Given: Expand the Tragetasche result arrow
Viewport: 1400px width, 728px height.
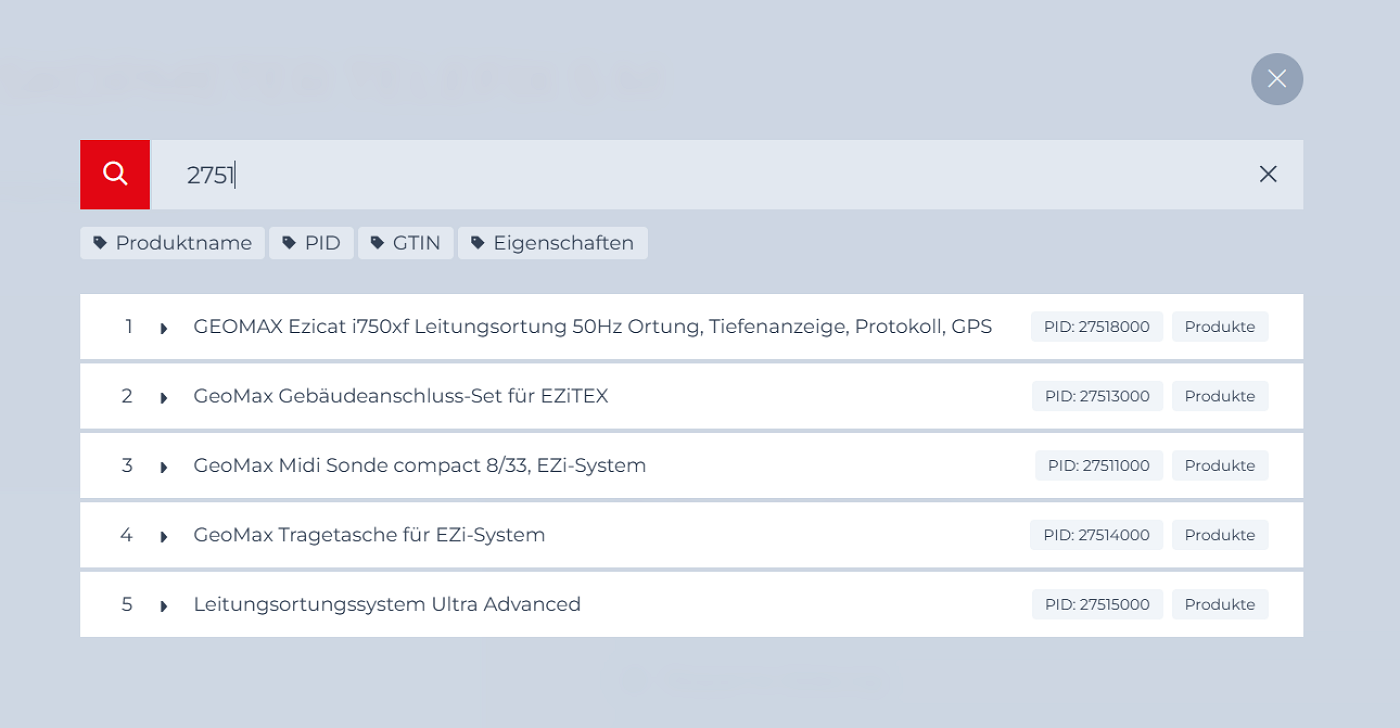Looking at the screenshot, I should click(164, 536).
